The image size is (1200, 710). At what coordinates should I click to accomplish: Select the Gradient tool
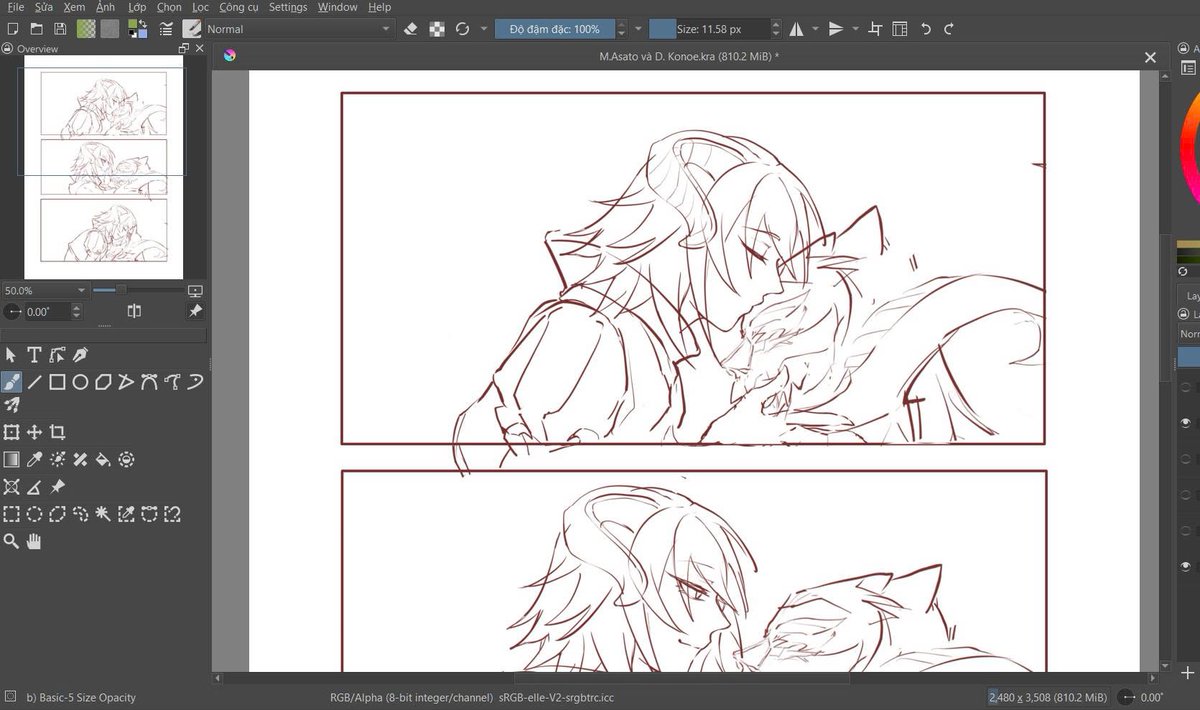(11, 459)
